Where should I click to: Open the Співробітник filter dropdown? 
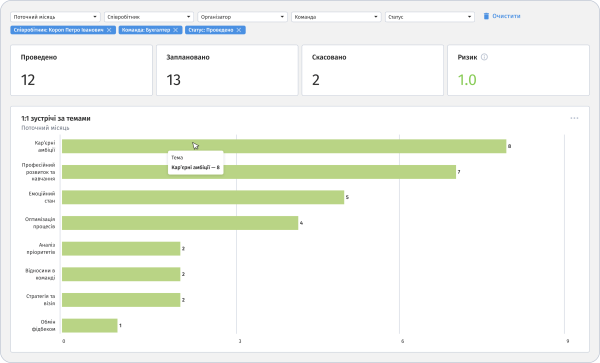tap(149, 17)
